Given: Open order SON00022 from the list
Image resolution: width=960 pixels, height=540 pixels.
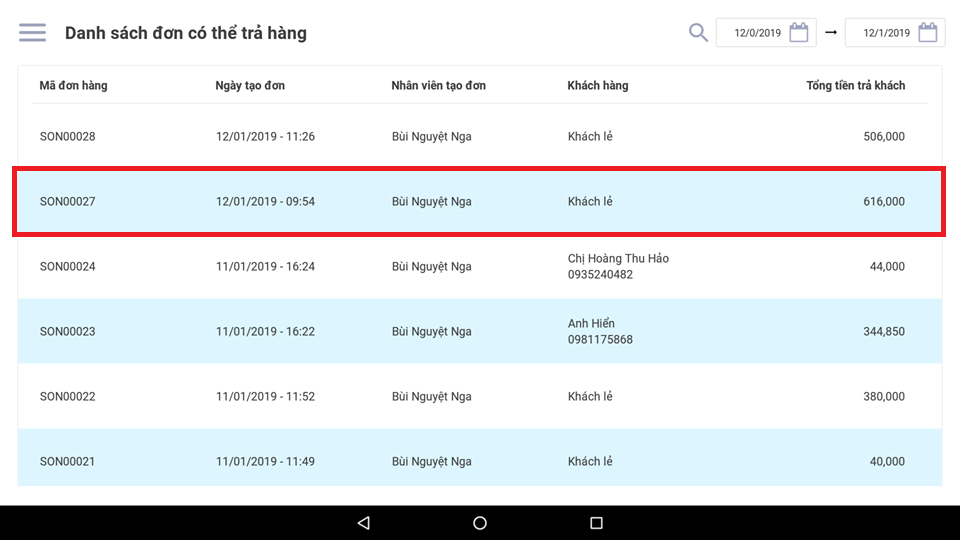Looking at the screenshot, I should [68, 397].
